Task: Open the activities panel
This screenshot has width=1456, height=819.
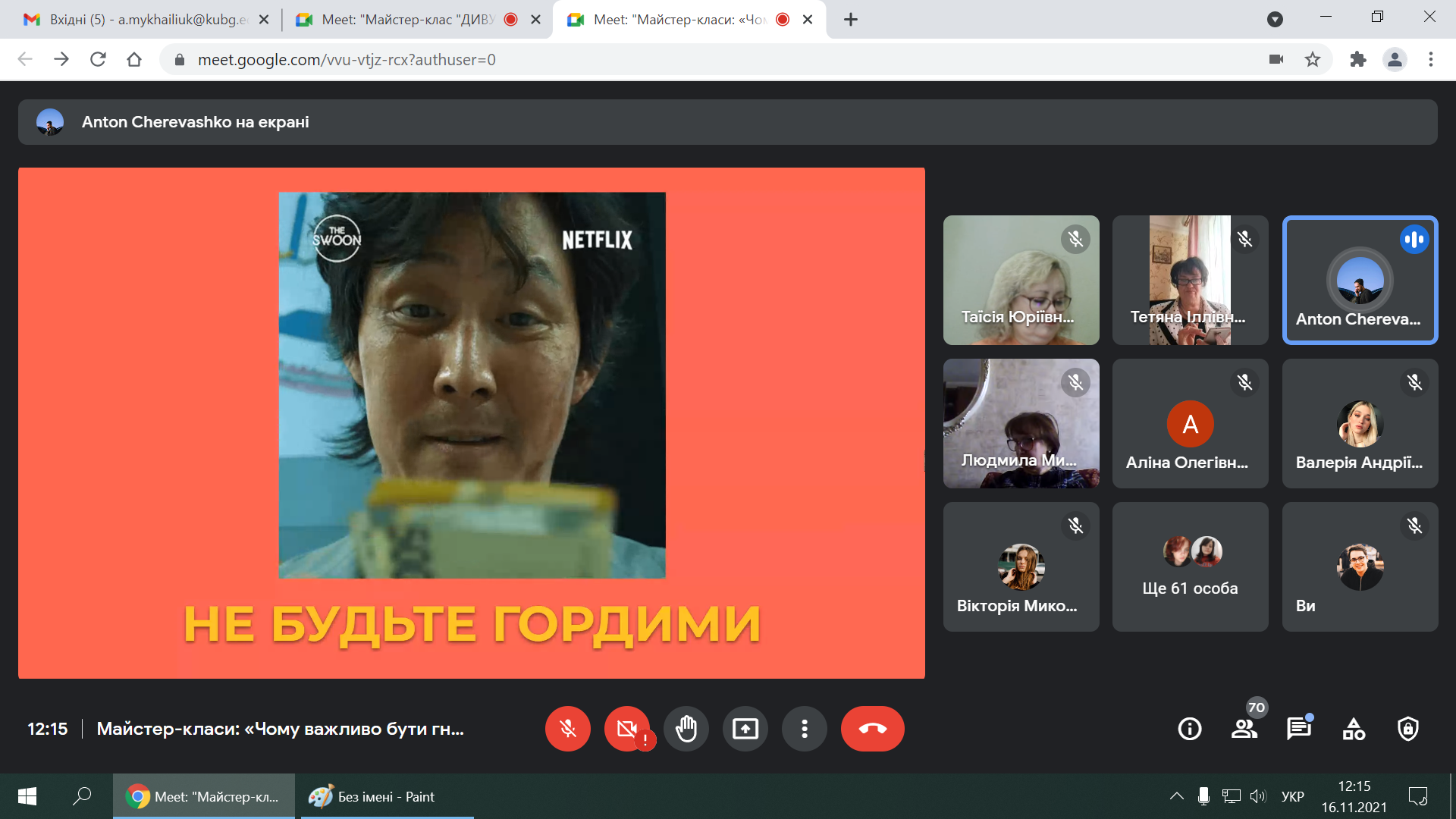Action: point(1353,729)
